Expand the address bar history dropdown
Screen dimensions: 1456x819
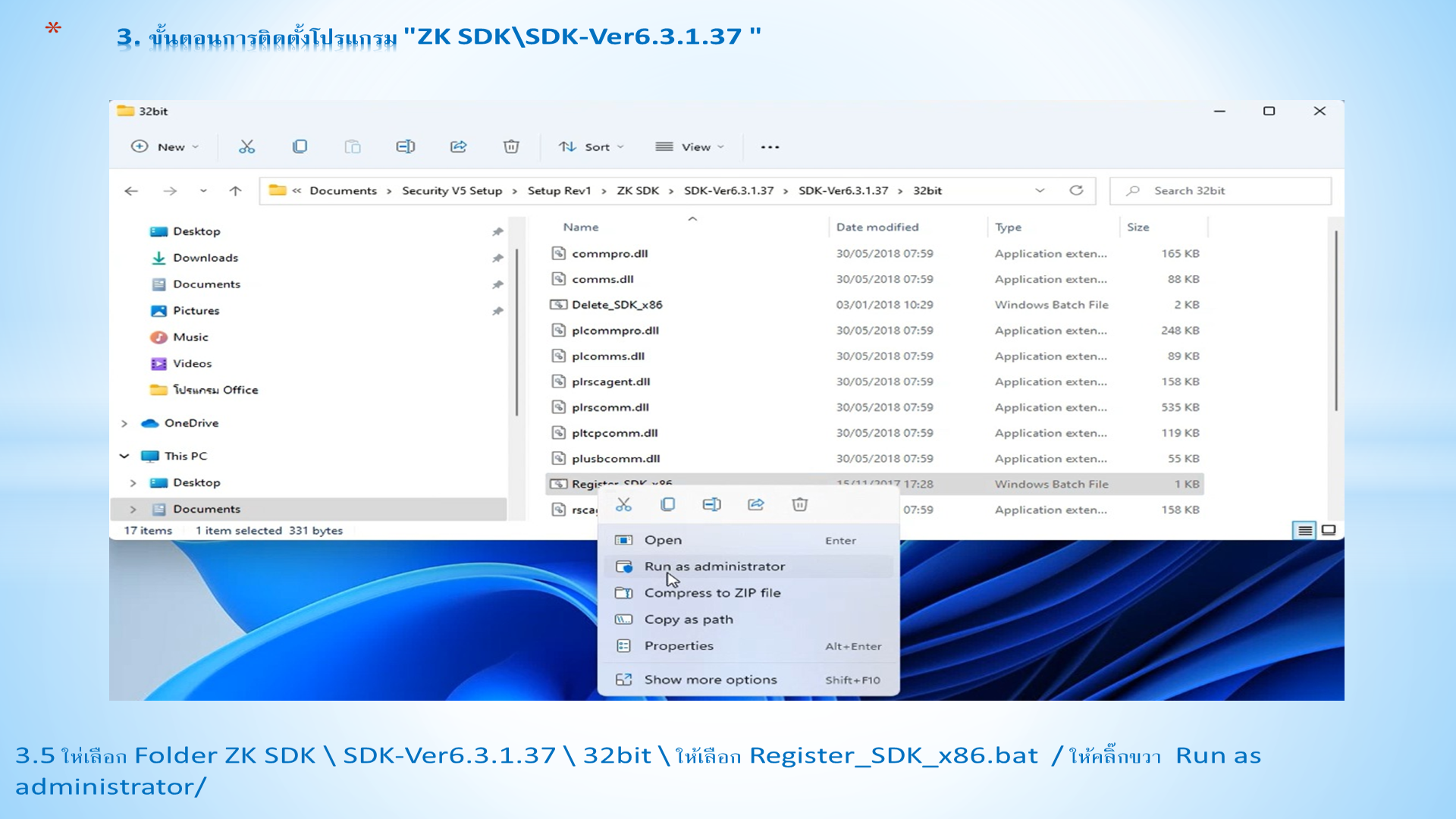tap(1040, 190)
